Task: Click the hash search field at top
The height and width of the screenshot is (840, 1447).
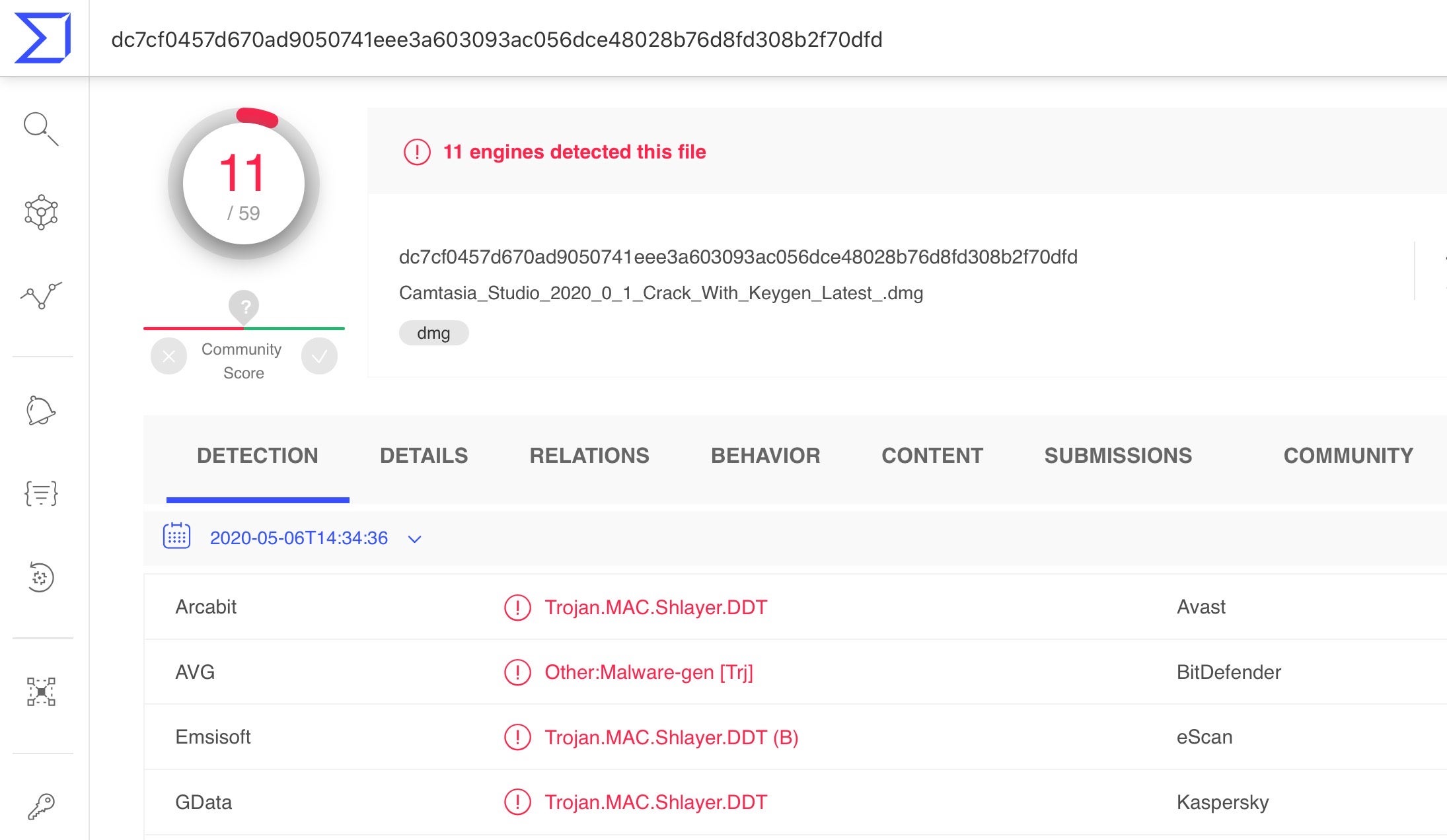Action: 497,40
